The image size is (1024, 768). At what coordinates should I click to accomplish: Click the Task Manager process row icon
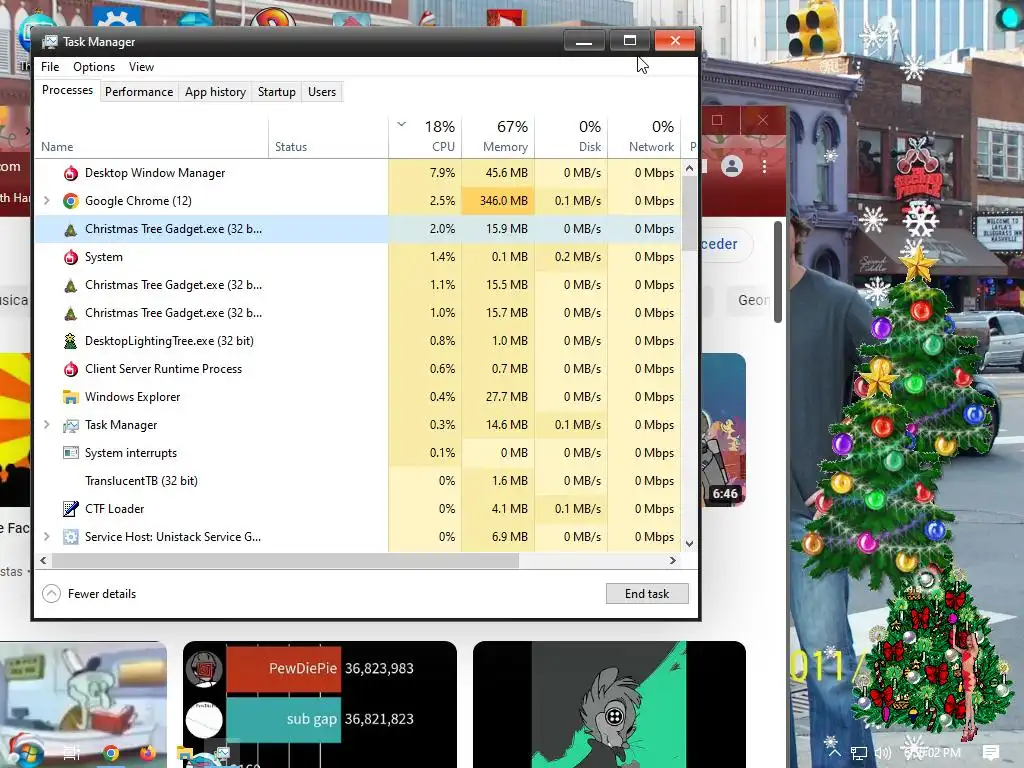(71, 425)
